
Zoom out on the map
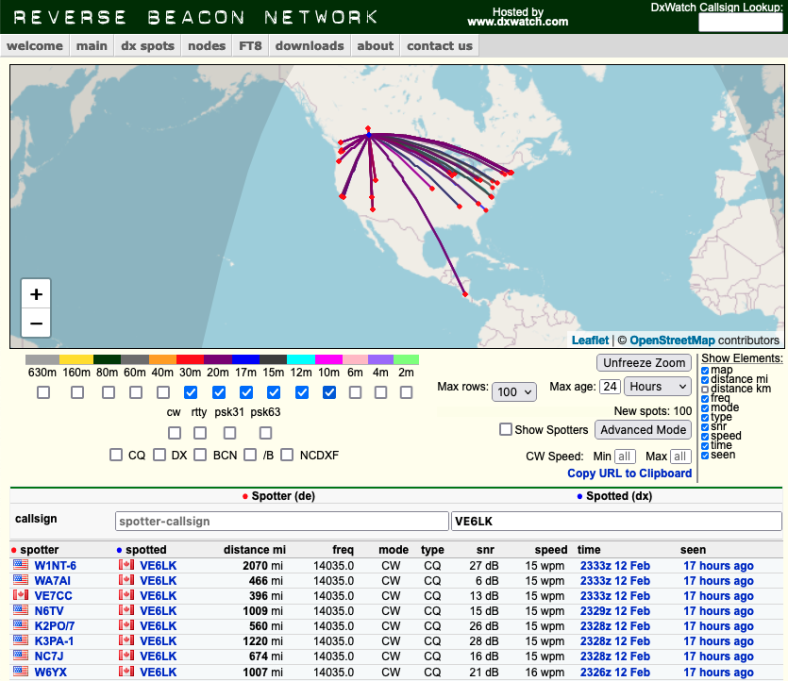pos(36,323)
